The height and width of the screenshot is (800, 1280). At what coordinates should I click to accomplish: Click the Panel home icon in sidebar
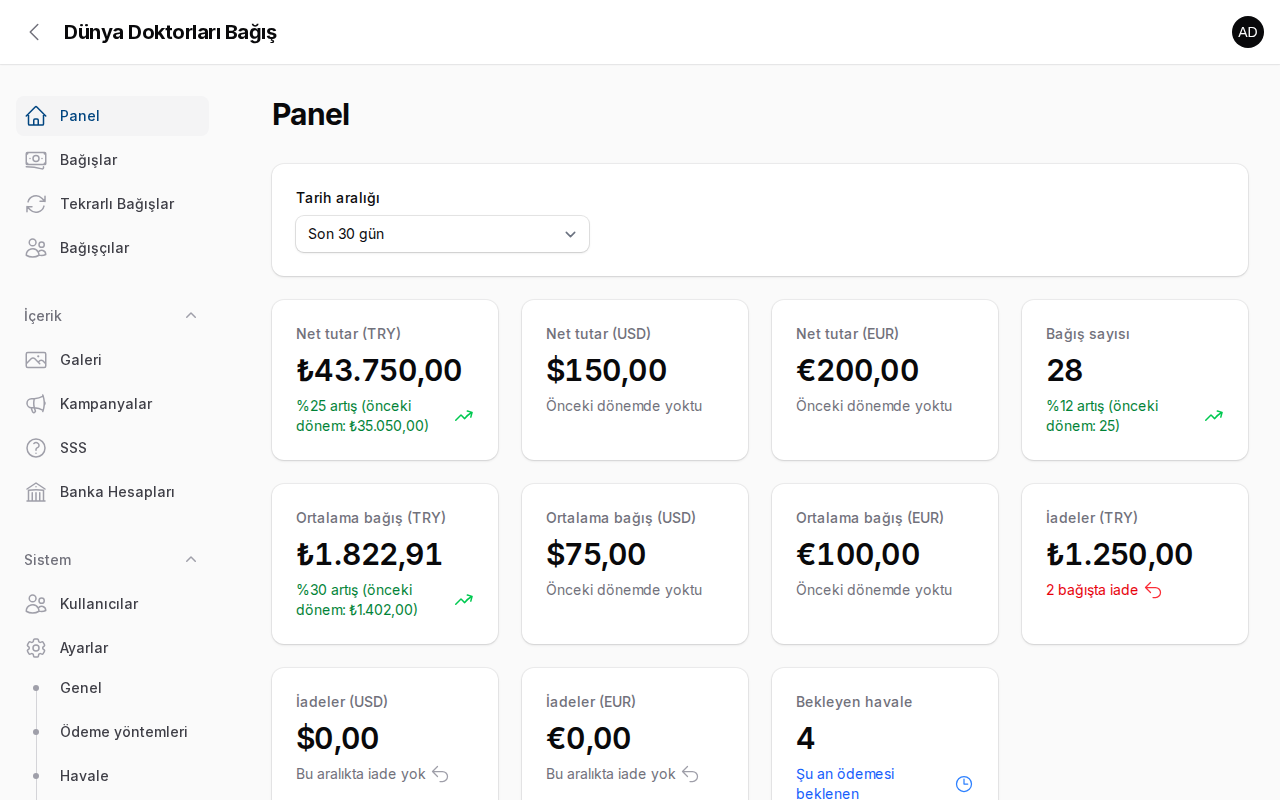point(36,116)
